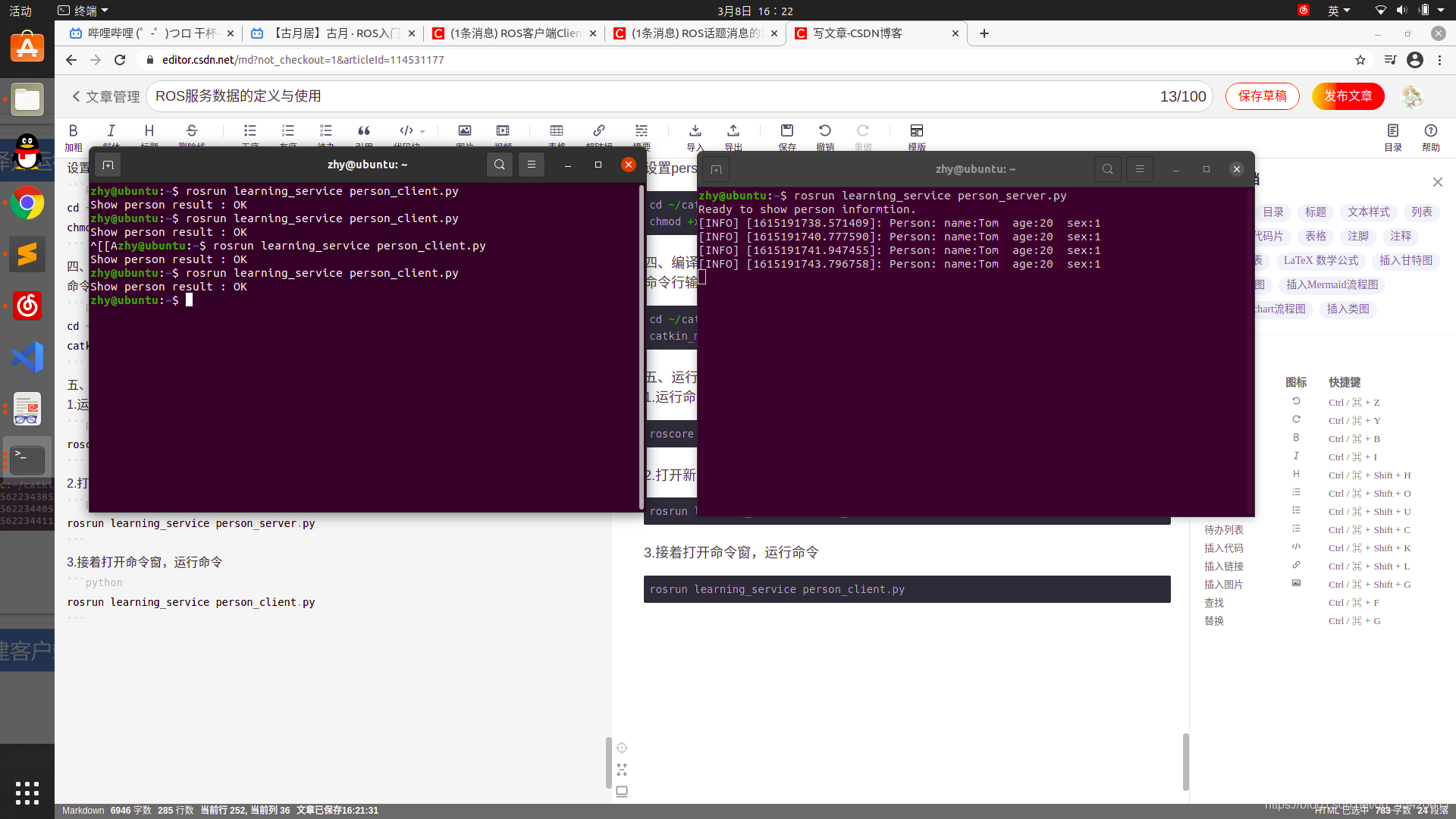Select 目录 tag in help panel
Viewport: 1456px width, 819px height.
tap(1273, 212)
